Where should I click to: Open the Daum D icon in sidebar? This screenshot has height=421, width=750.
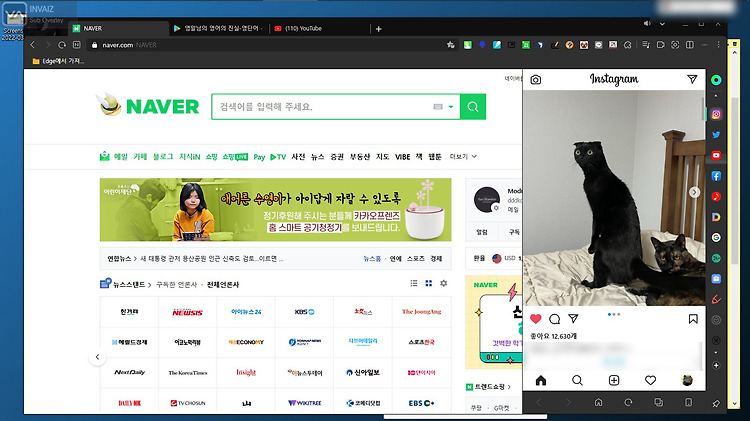[x=716, y=217]
